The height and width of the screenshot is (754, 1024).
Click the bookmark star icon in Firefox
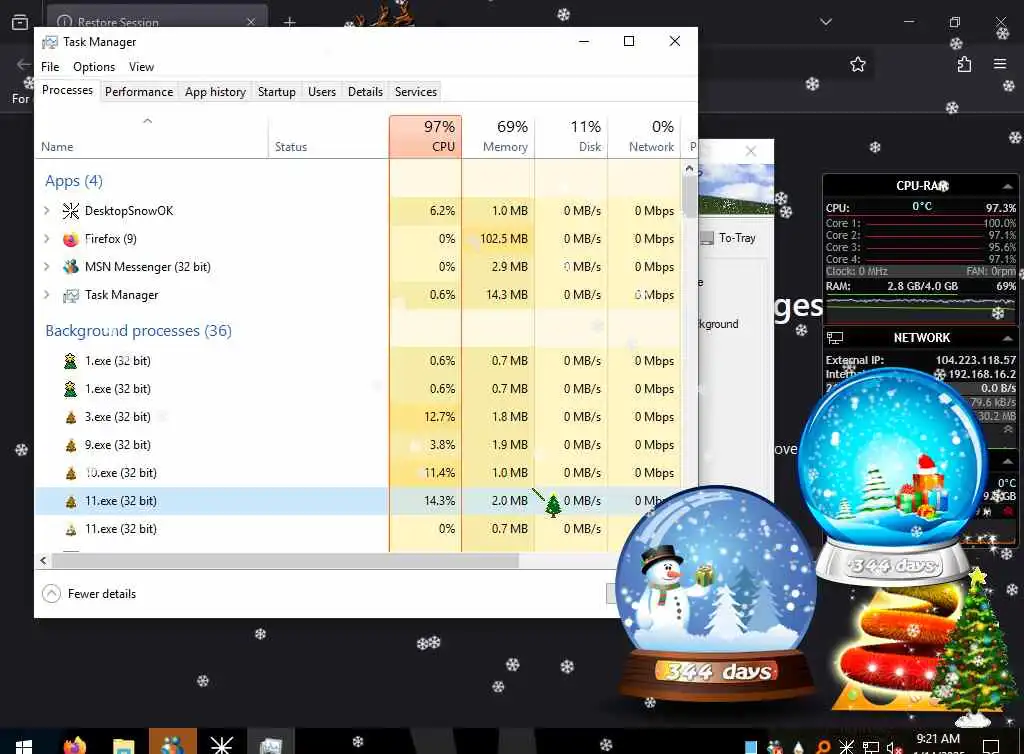coord(857,64)
